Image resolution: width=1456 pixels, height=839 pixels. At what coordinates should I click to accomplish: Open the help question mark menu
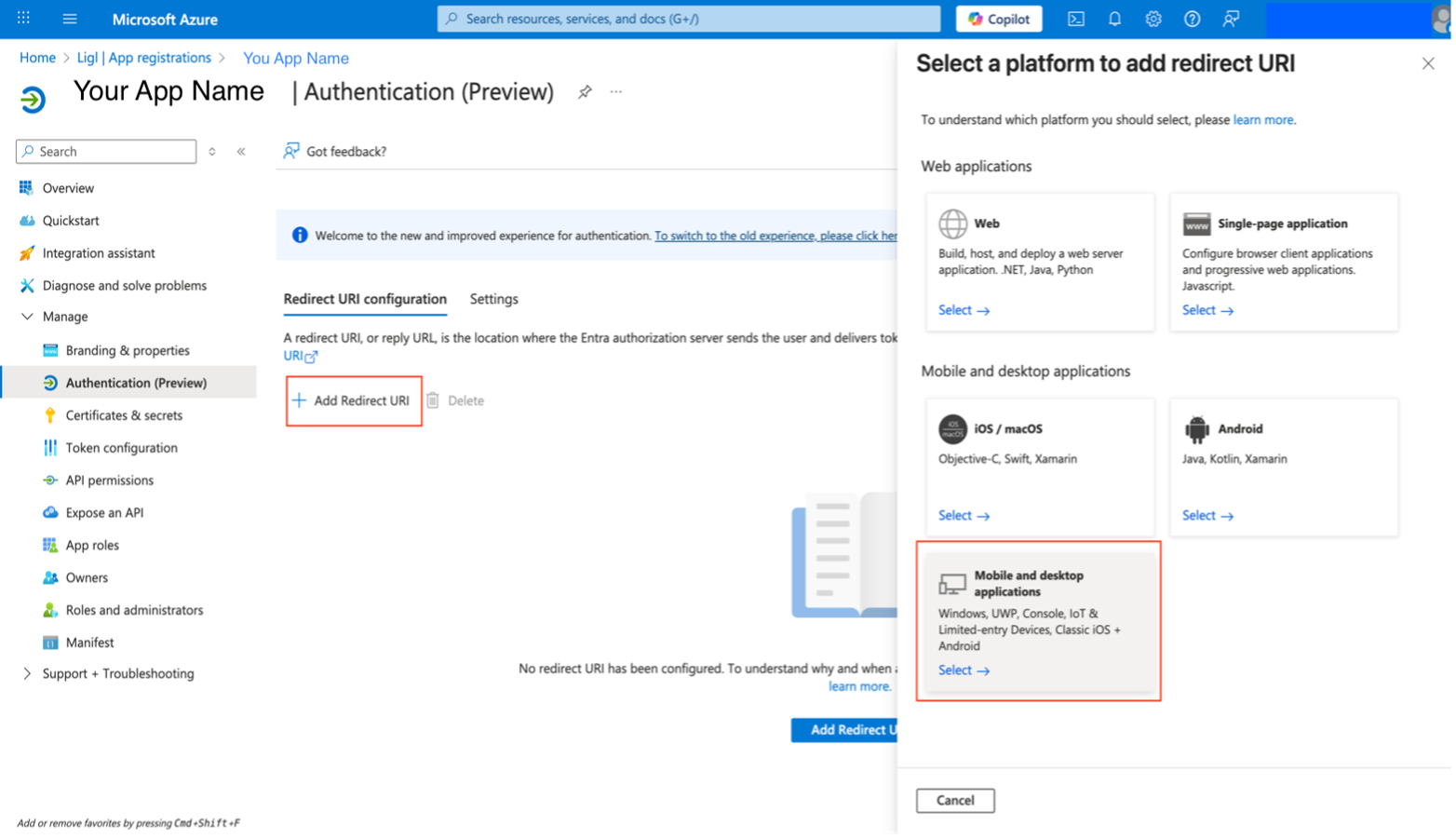(x=1192, y=19)
